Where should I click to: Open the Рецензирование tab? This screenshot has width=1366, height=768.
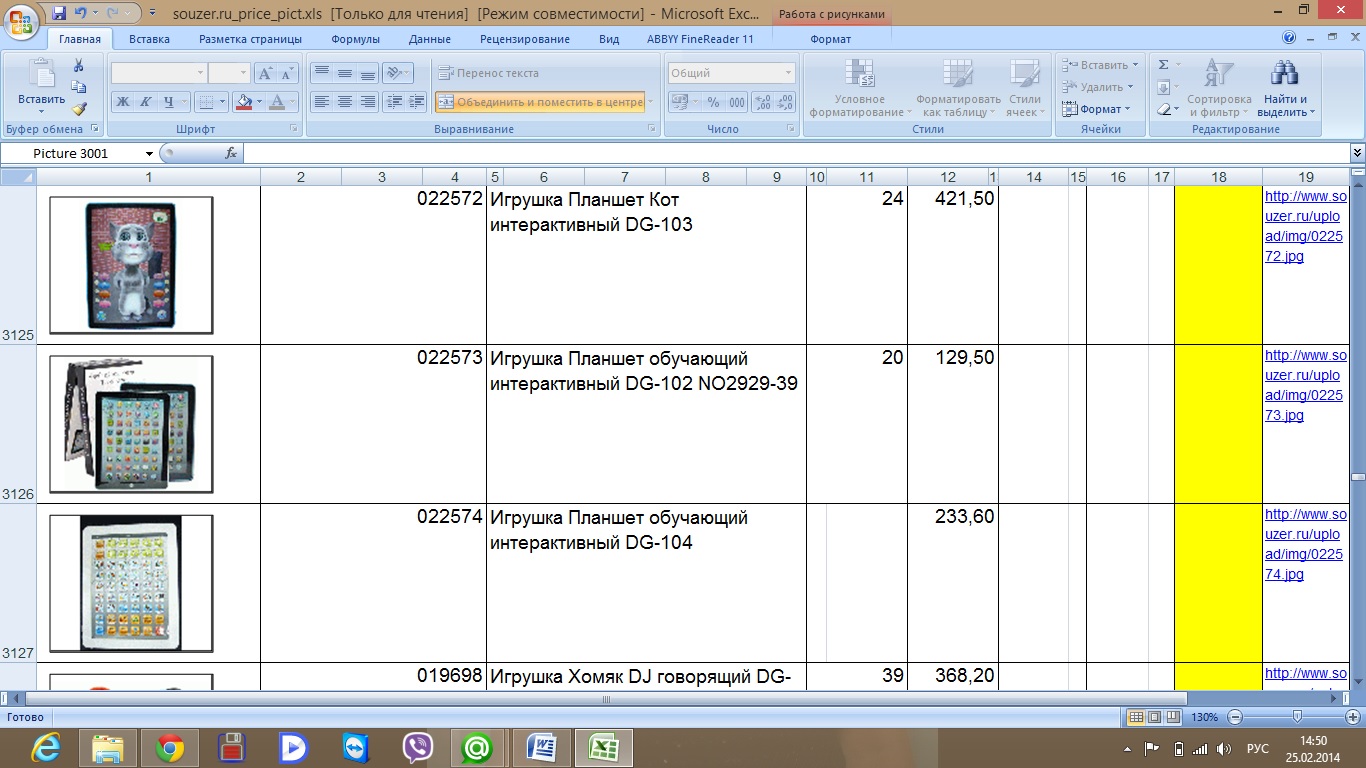click(525, 39)
